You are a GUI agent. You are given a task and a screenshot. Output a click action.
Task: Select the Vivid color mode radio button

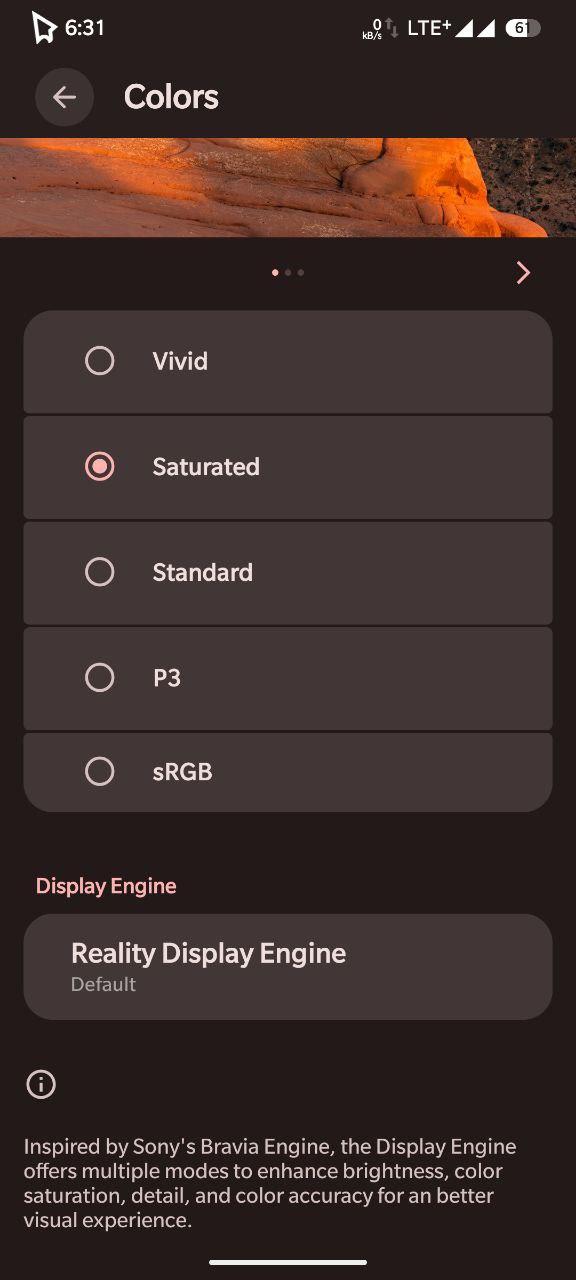tap(100, 361)
